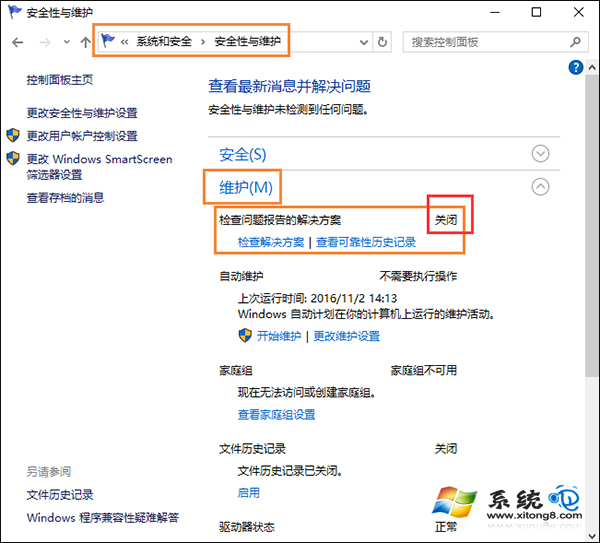Click the flag icon in address bar
The height and width of the screenshot is (543, 600).
(x=108, y=41)
